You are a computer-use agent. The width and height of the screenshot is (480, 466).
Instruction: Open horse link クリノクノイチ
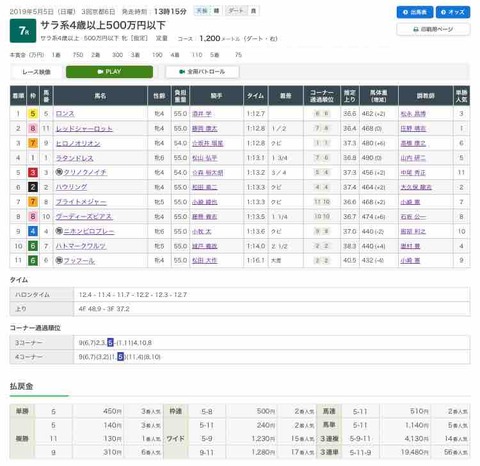(85, 172)
